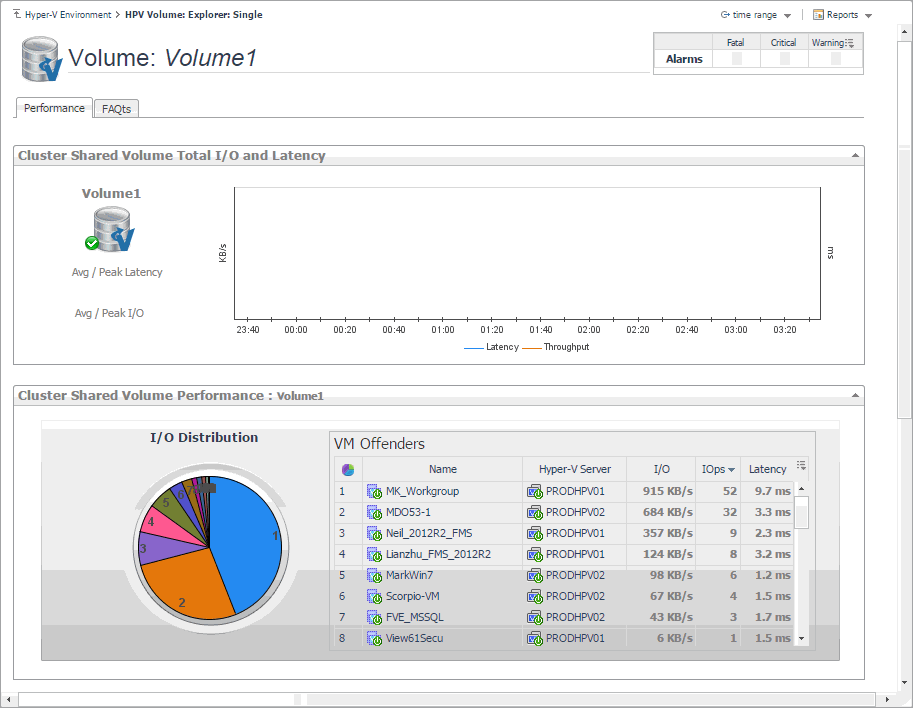913x708 pixels.
Task: Open VM Offenders table column settings icon
Action: tap(801, 466)
